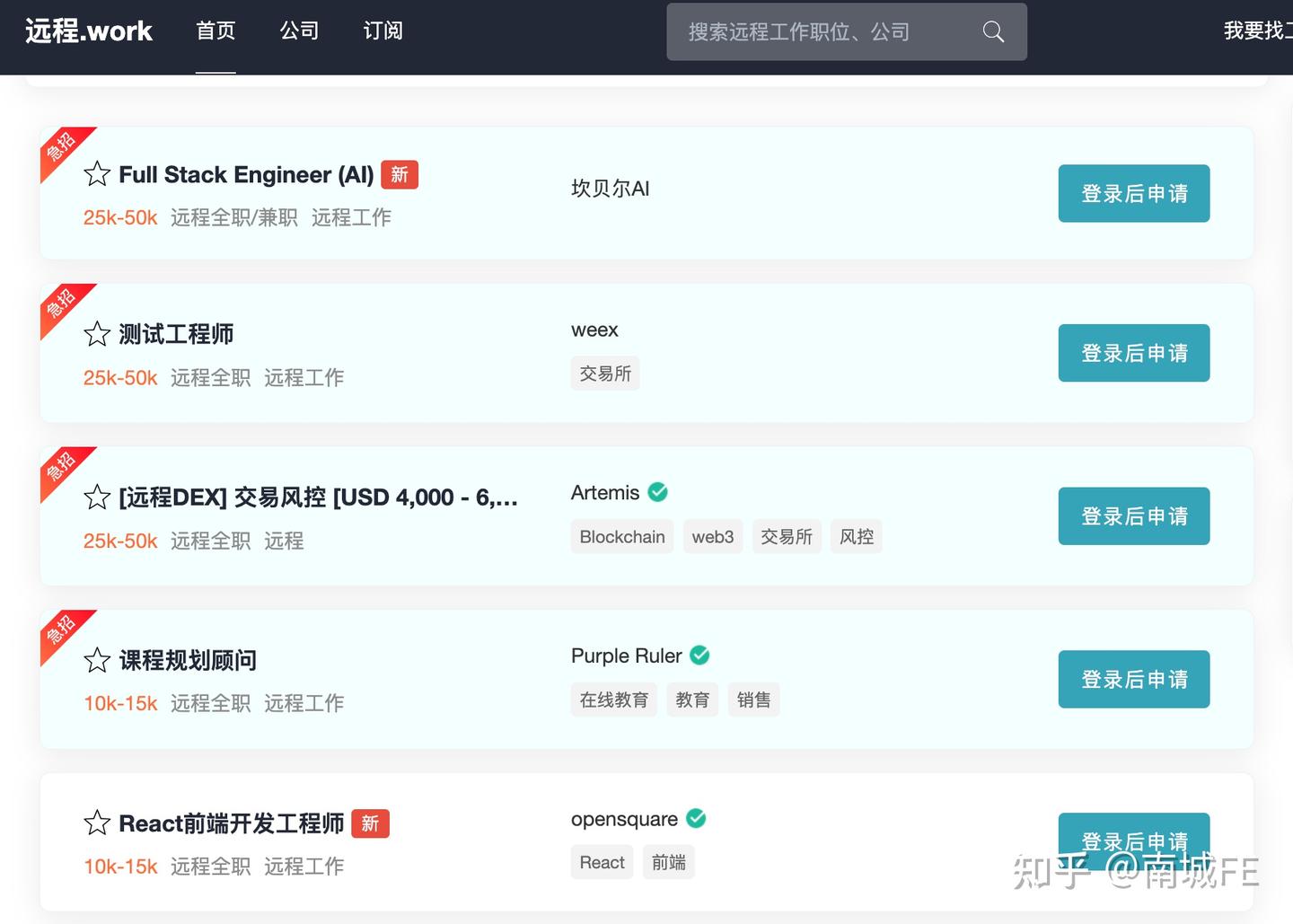Image resolution: width=1293 pixels, height=924 pixels.
Task: Star the Full Stack Engineer (AI) job
Action: [x=97, y=174]
